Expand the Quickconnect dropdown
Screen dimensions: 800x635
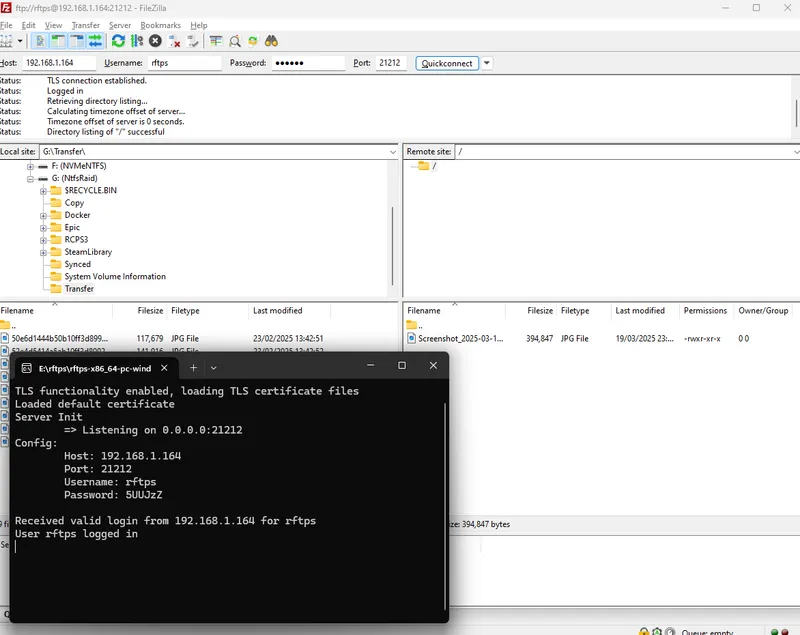487,62
